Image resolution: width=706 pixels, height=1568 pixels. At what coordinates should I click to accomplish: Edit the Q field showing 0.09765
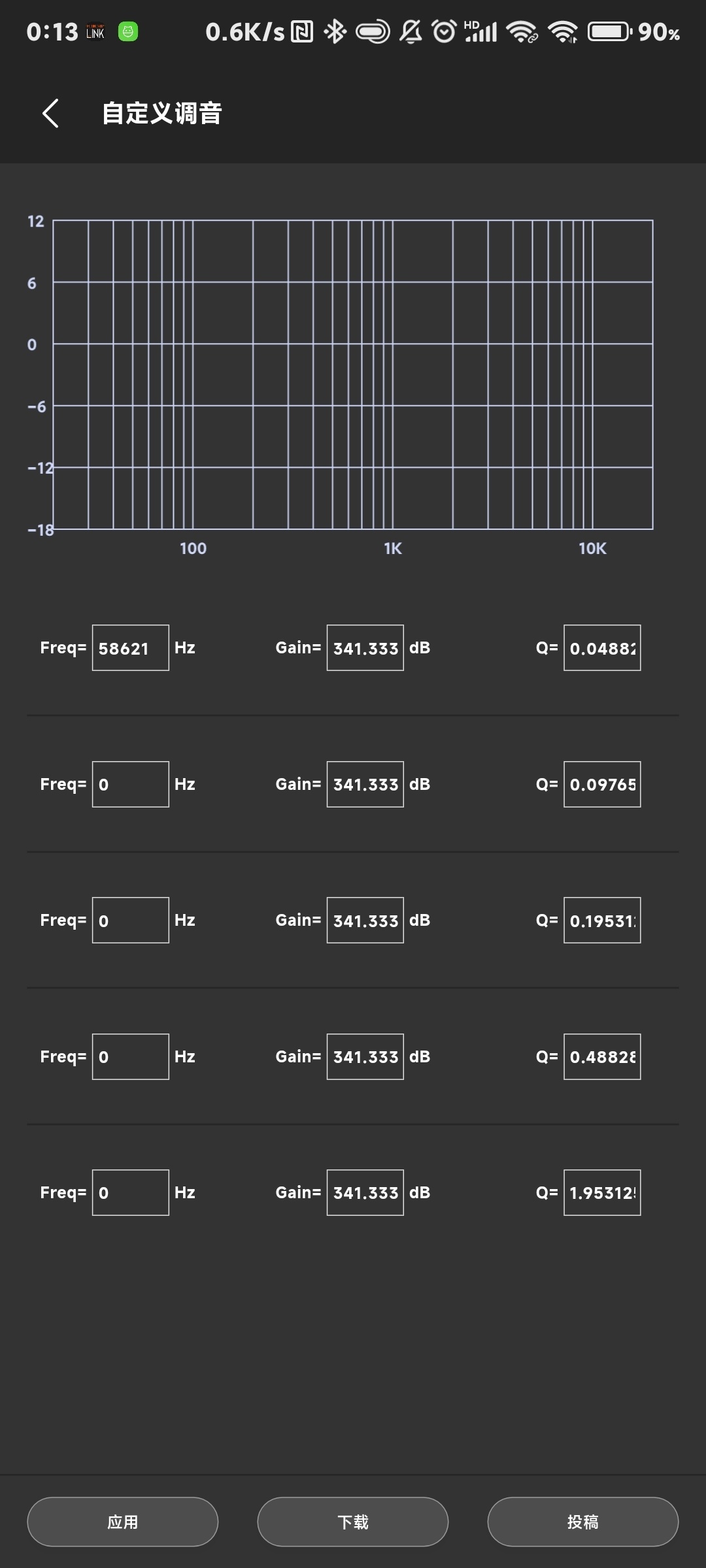[602, 784]
